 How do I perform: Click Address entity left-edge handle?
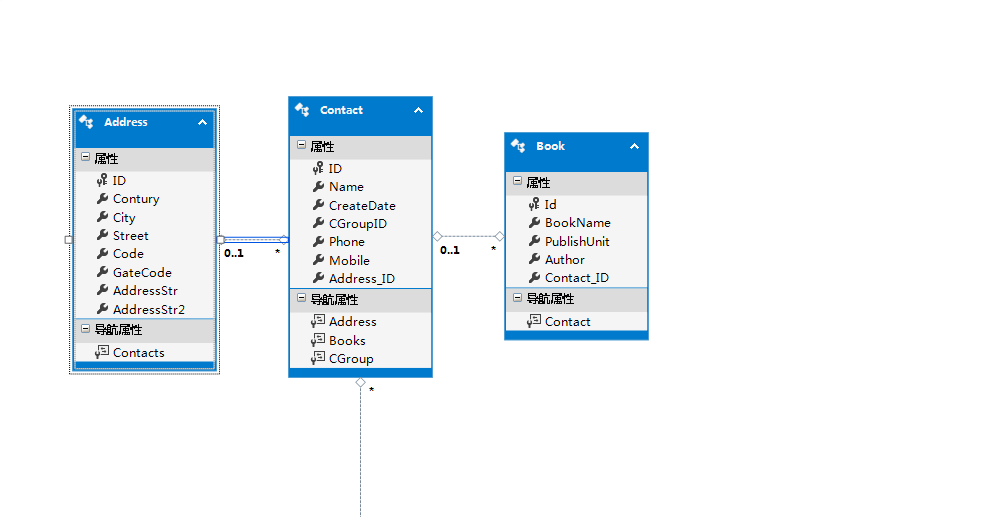[68, 240]
